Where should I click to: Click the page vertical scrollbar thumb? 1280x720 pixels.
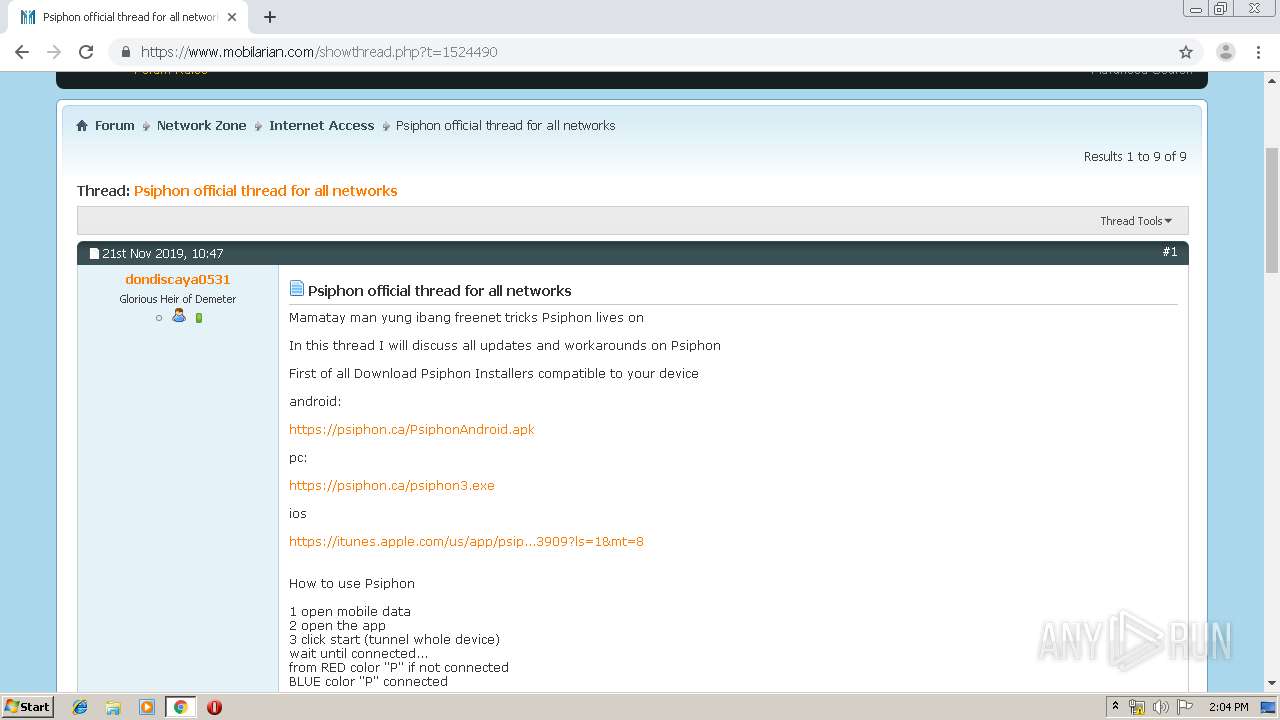pos(1272,210)
